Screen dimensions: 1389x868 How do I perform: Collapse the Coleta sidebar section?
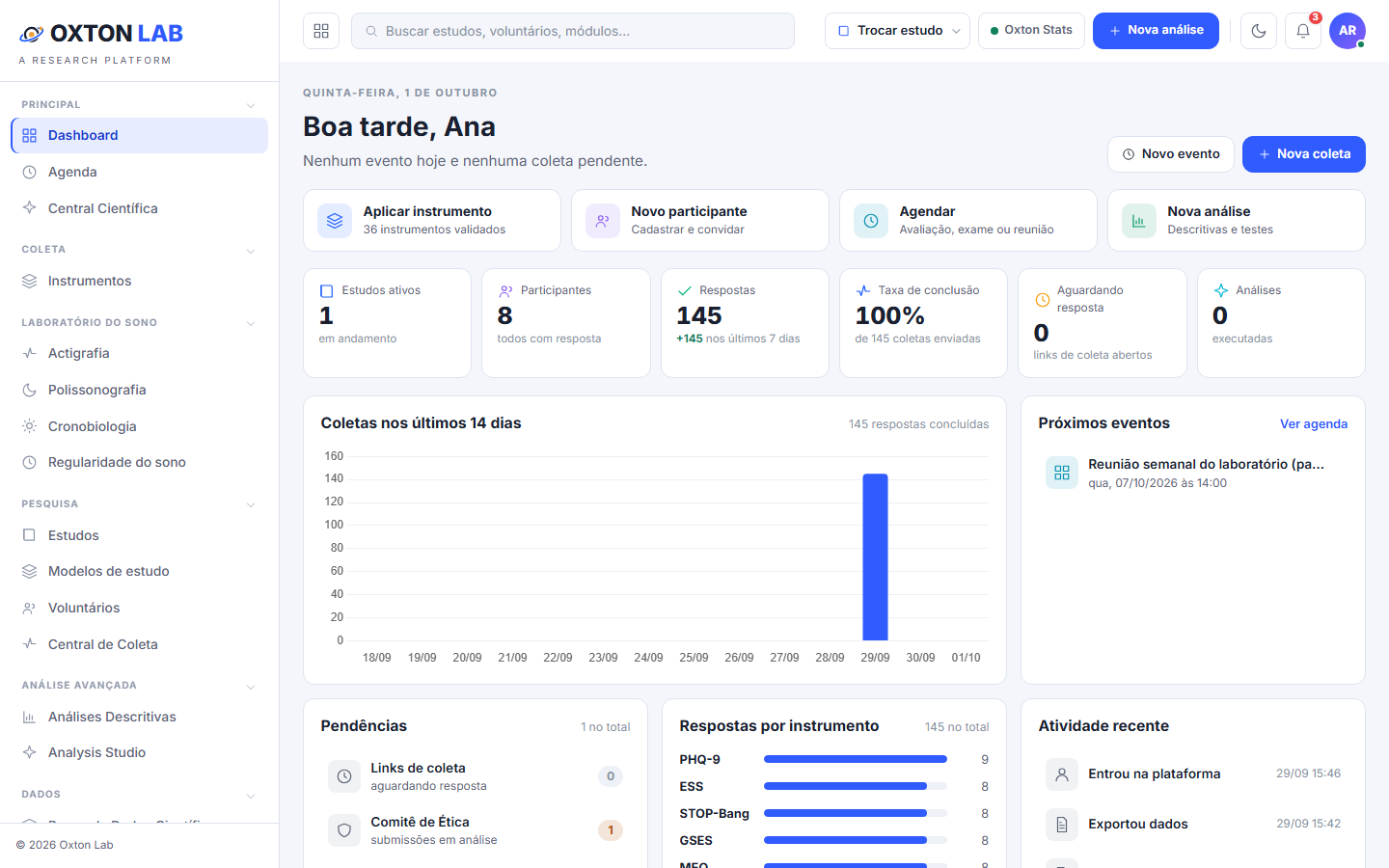251,250
